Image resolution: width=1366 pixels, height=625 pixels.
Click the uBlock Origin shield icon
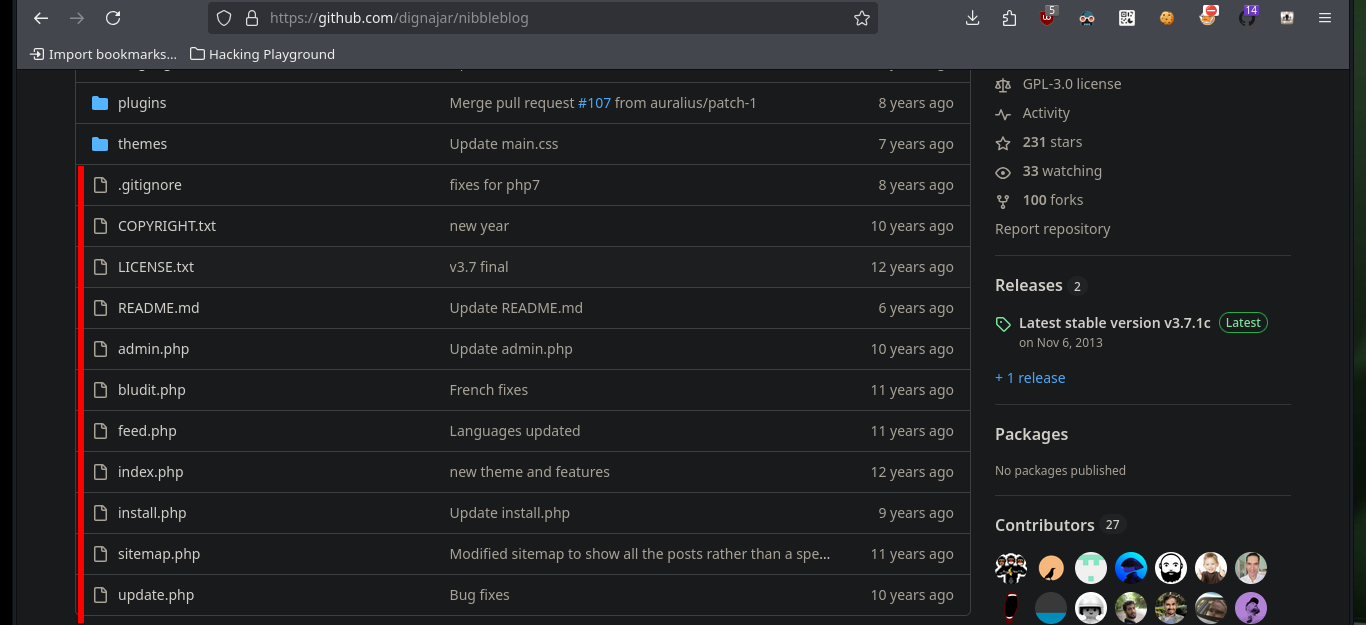[1047, 17]
